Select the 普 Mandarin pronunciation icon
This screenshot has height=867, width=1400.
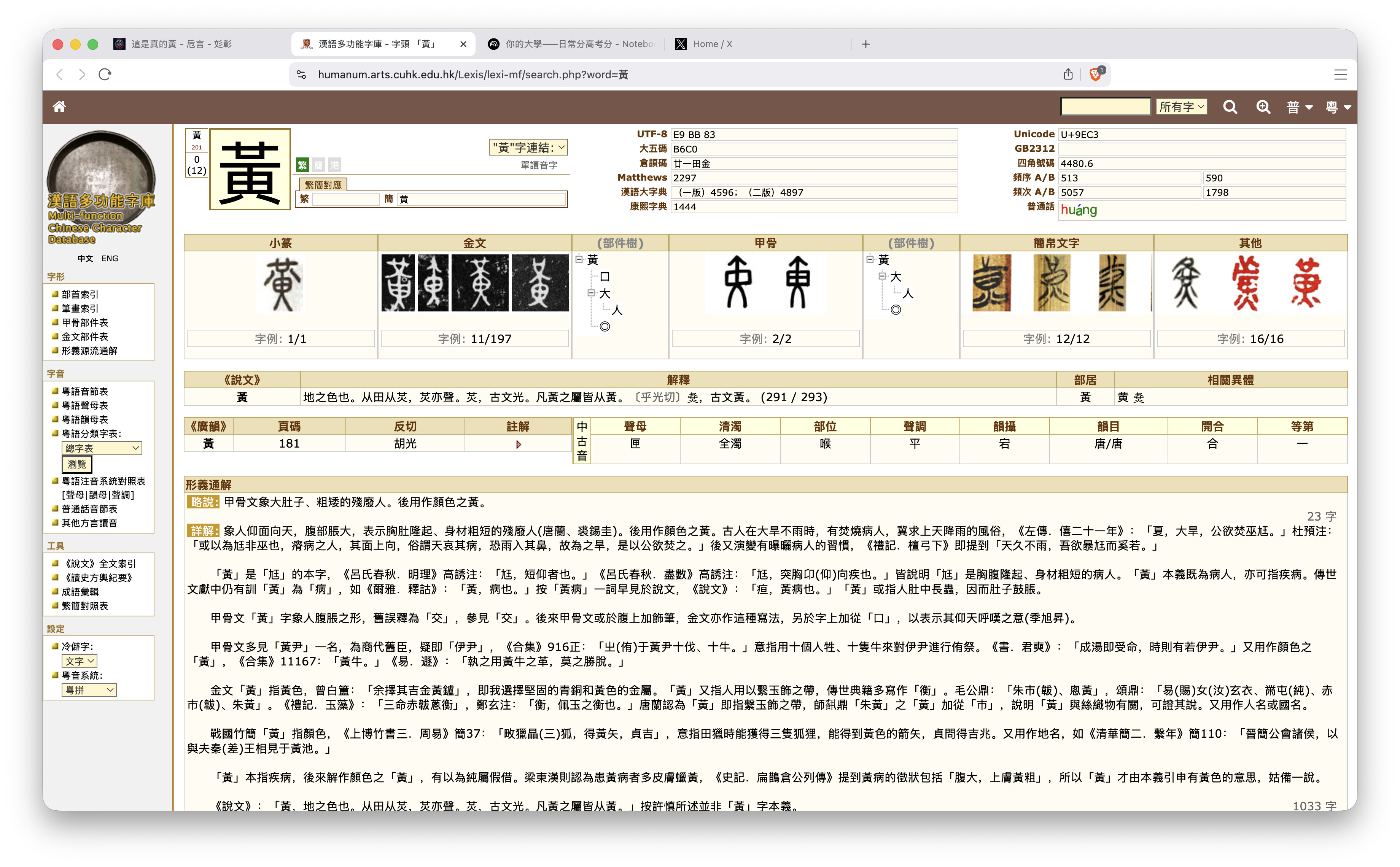[x=1298, y=106]
